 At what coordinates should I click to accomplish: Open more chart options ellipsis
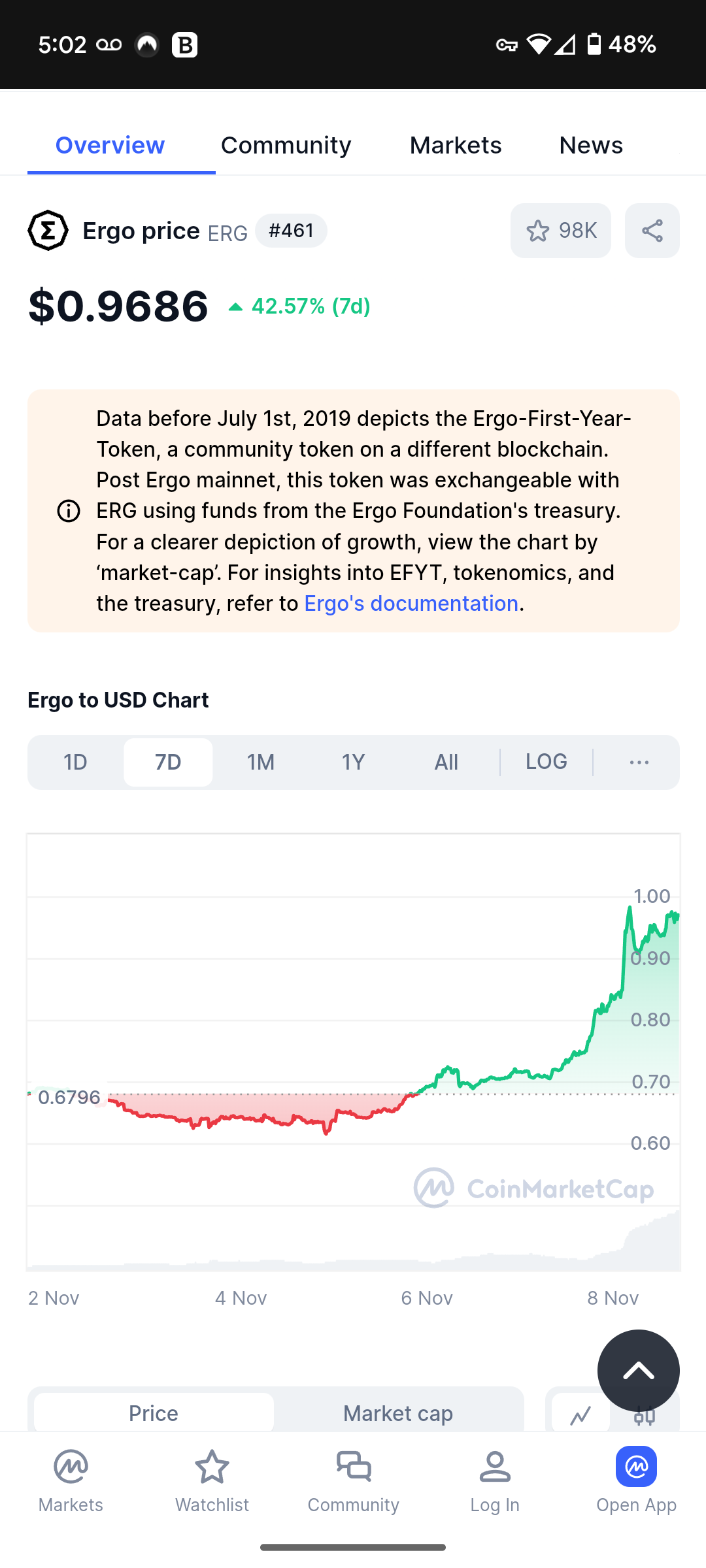[x=639, y=762]
